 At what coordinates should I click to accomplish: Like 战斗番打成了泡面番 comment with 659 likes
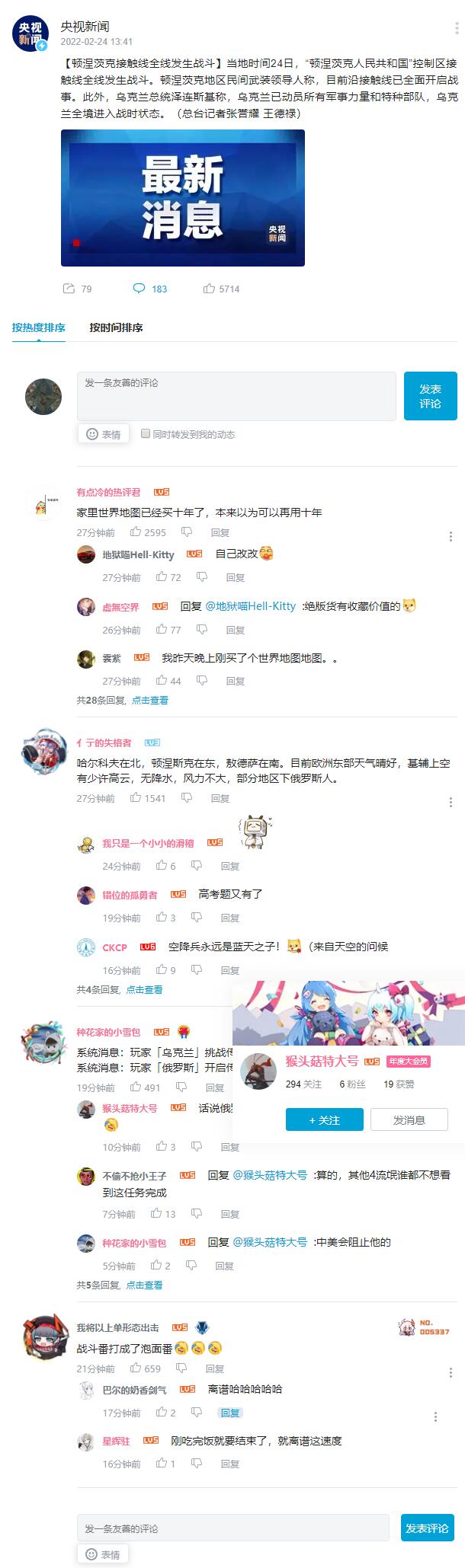coord(136,1368)
